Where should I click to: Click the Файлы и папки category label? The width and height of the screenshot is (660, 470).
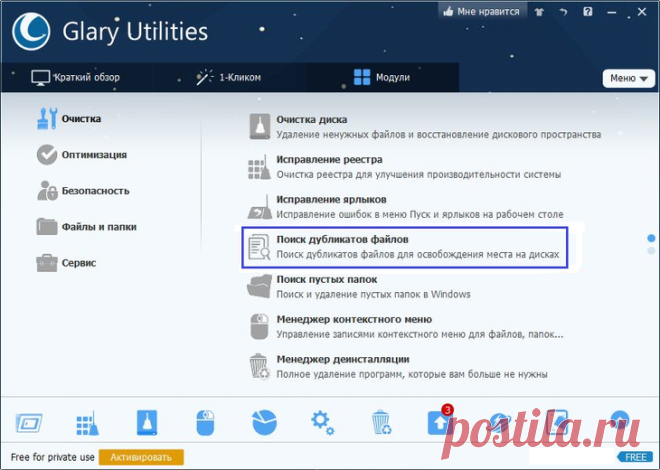(x=99, y=227)
